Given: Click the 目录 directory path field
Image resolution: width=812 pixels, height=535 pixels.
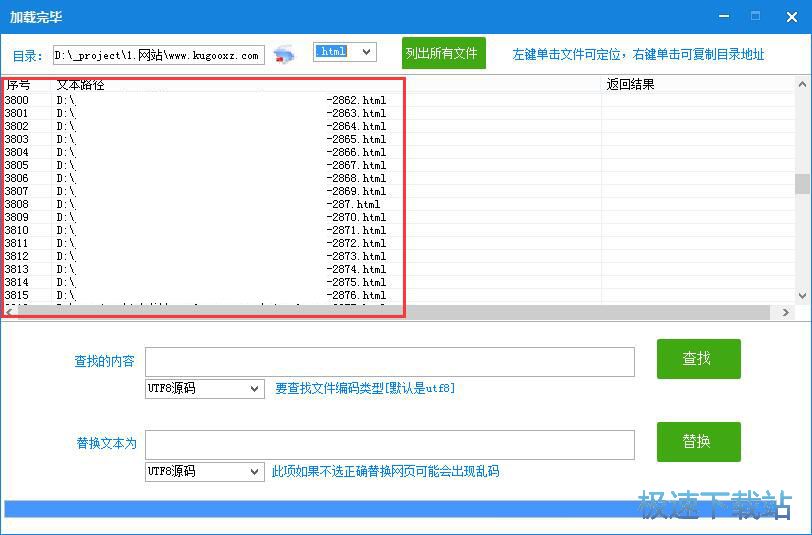Looking at the screenshot, I should (x=158, y=55).
